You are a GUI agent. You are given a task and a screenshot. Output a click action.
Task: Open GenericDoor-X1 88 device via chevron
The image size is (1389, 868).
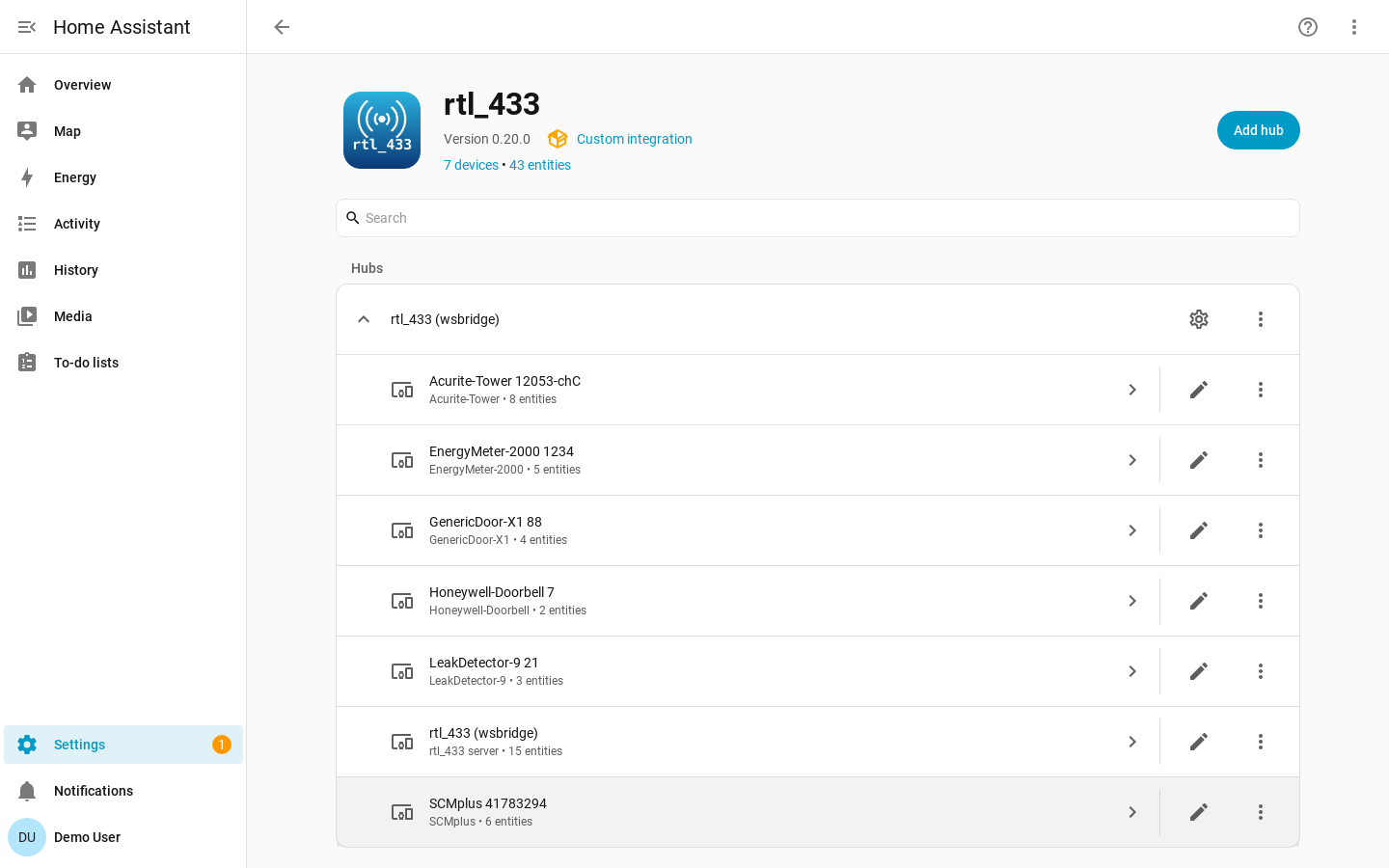1132,530
